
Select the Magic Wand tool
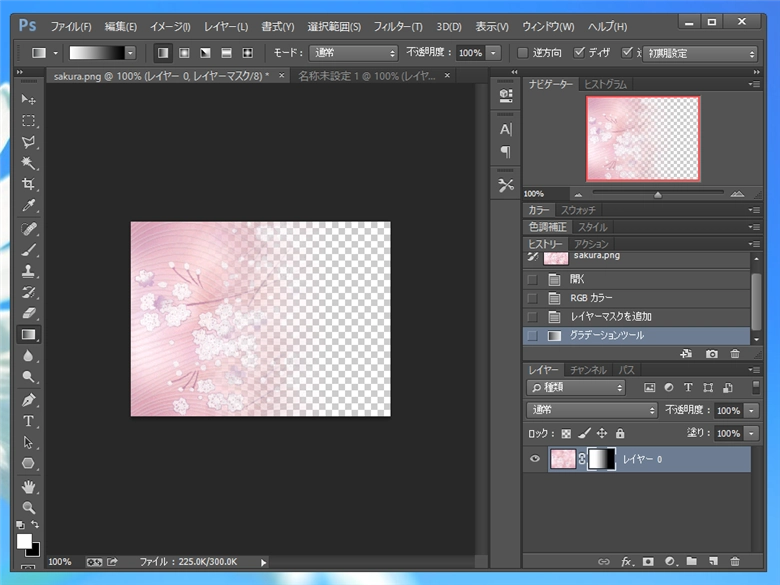coord(29,163)
